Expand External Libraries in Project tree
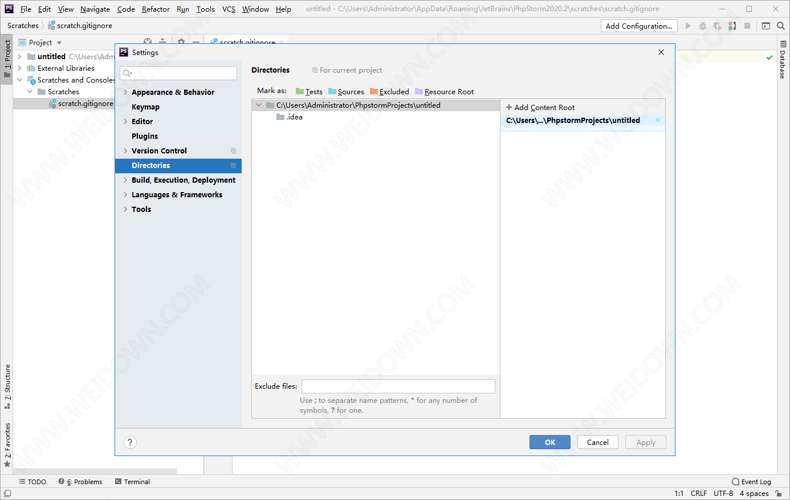790x500 pixels. pos(20,68)
